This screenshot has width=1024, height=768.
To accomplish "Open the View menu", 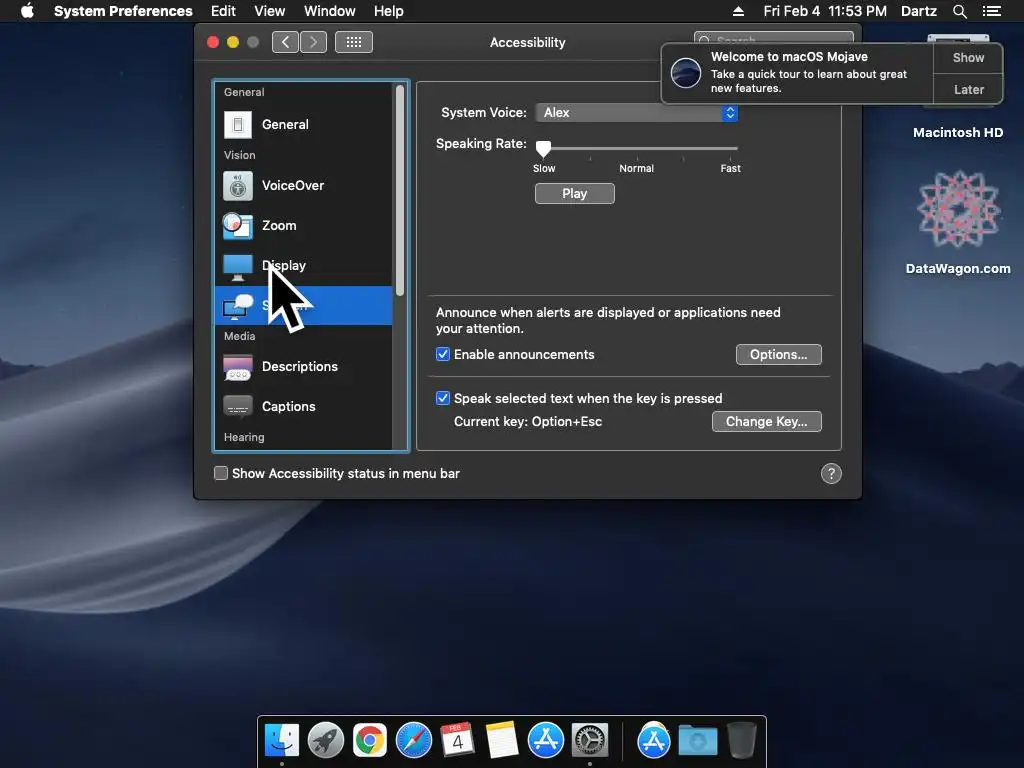I will [x=270, y=11].
